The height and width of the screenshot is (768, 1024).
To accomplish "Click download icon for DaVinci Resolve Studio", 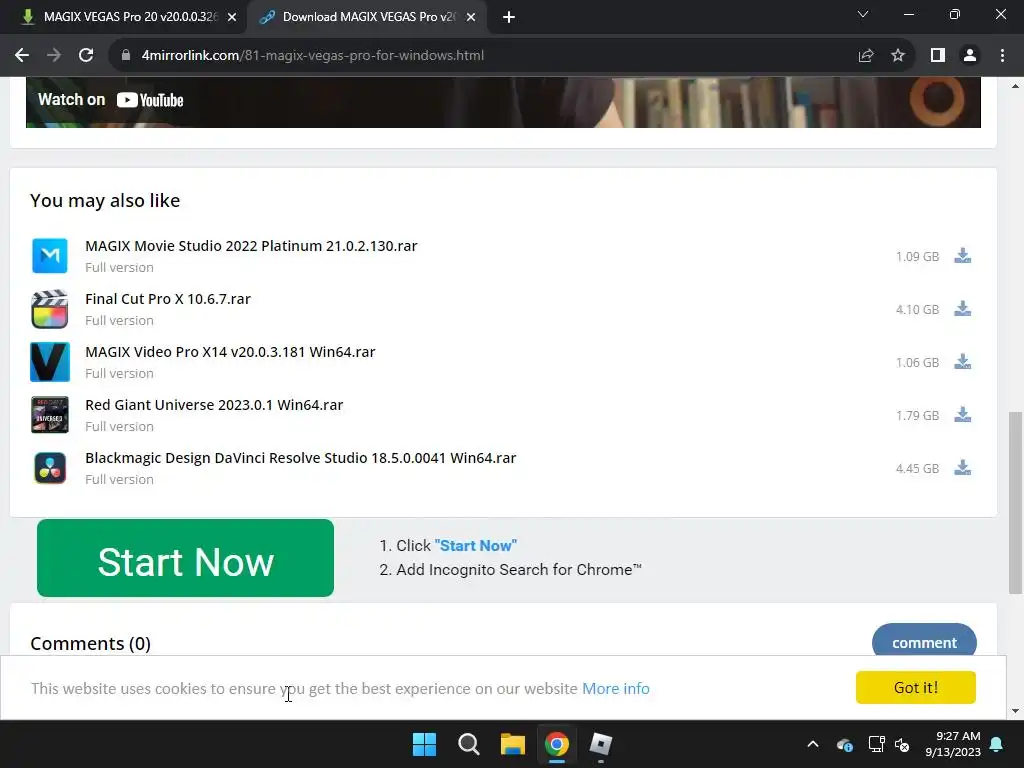I will pos(963,467).
